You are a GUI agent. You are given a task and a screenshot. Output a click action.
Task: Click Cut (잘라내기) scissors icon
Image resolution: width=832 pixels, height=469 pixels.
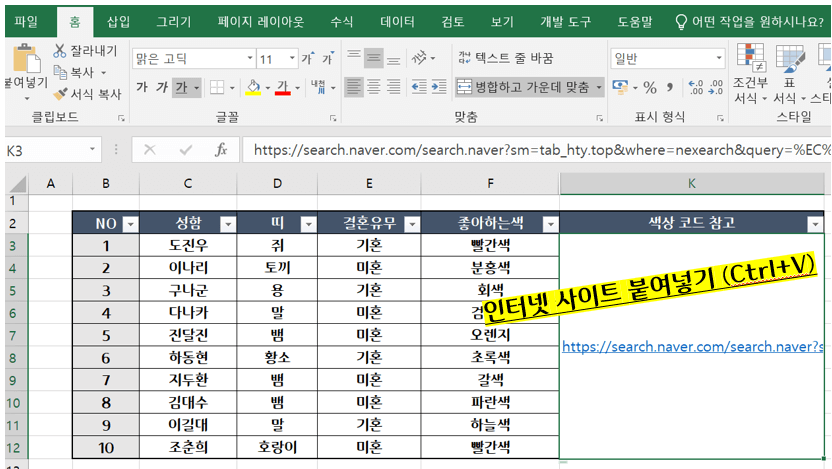60,51
